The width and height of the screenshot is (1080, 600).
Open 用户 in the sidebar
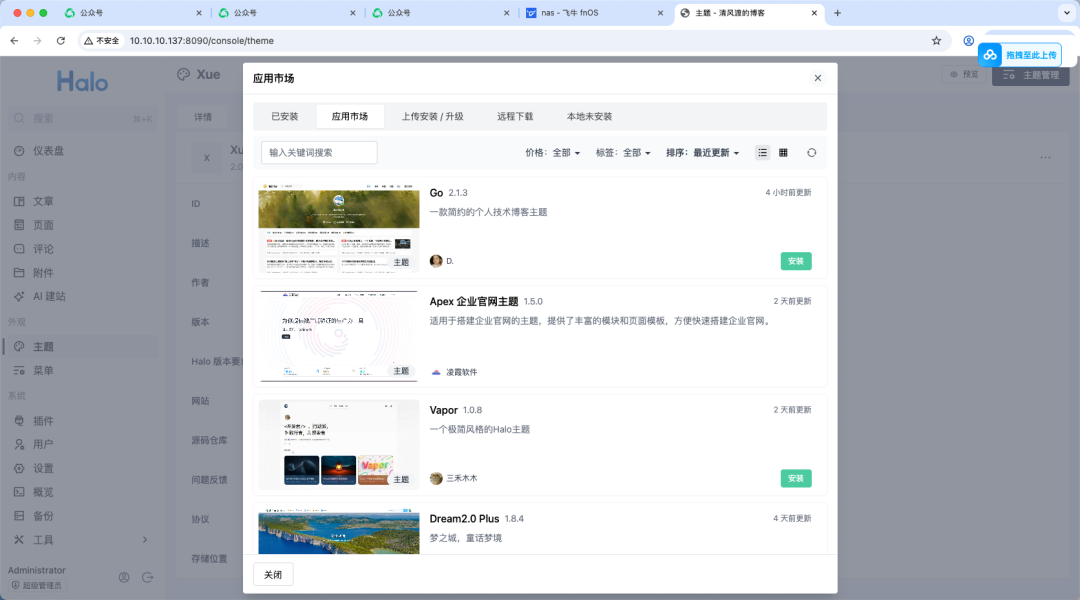tap(81, 444)
